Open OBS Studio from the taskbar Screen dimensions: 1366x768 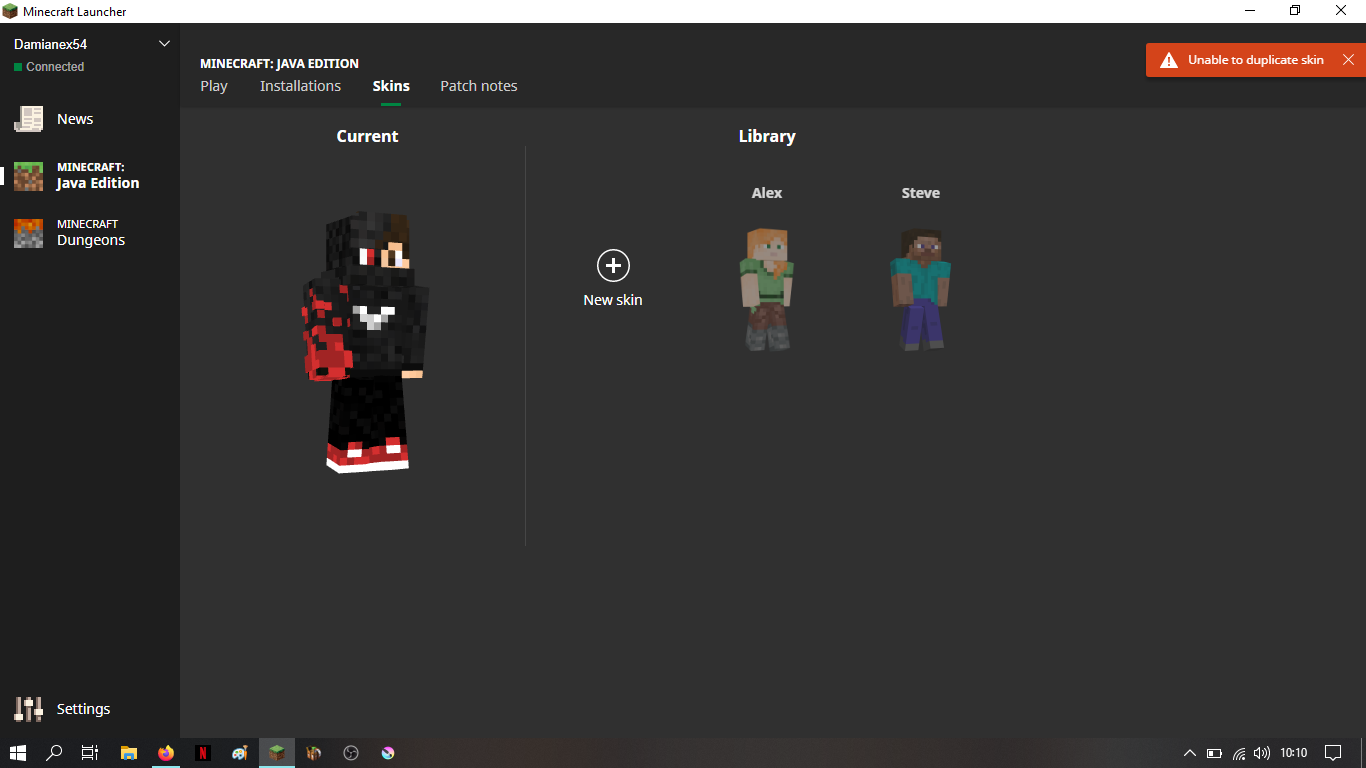point(351,753)
